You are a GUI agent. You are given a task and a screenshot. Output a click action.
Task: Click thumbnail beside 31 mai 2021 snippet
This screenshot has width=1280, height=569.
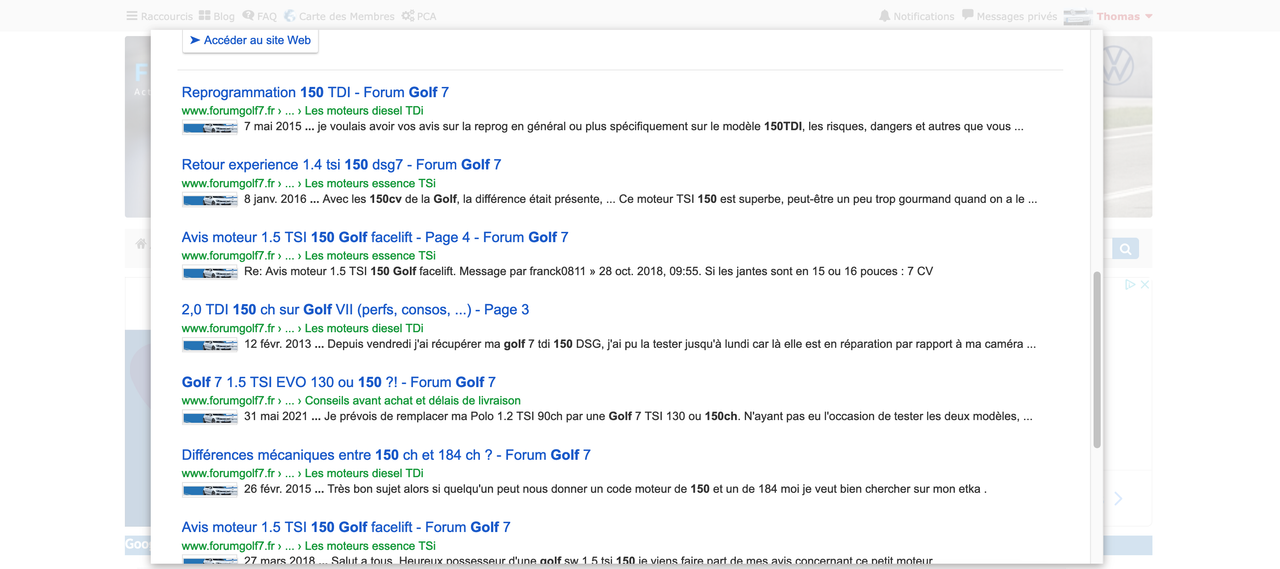pyautogui.click(x=210, y=417)
